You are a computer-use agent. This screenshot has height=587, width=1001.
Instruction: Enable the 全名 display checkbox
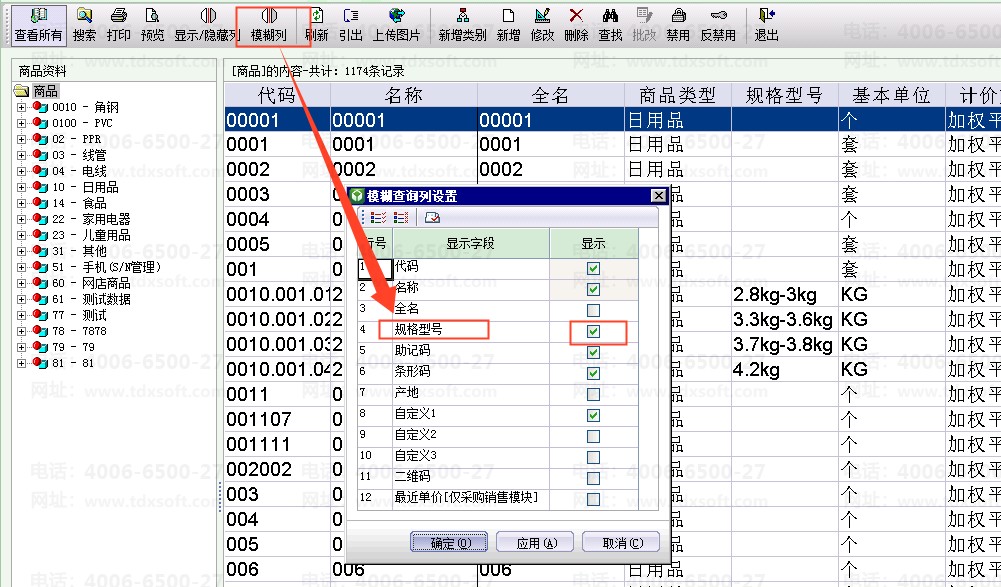(x=594, y=310)
